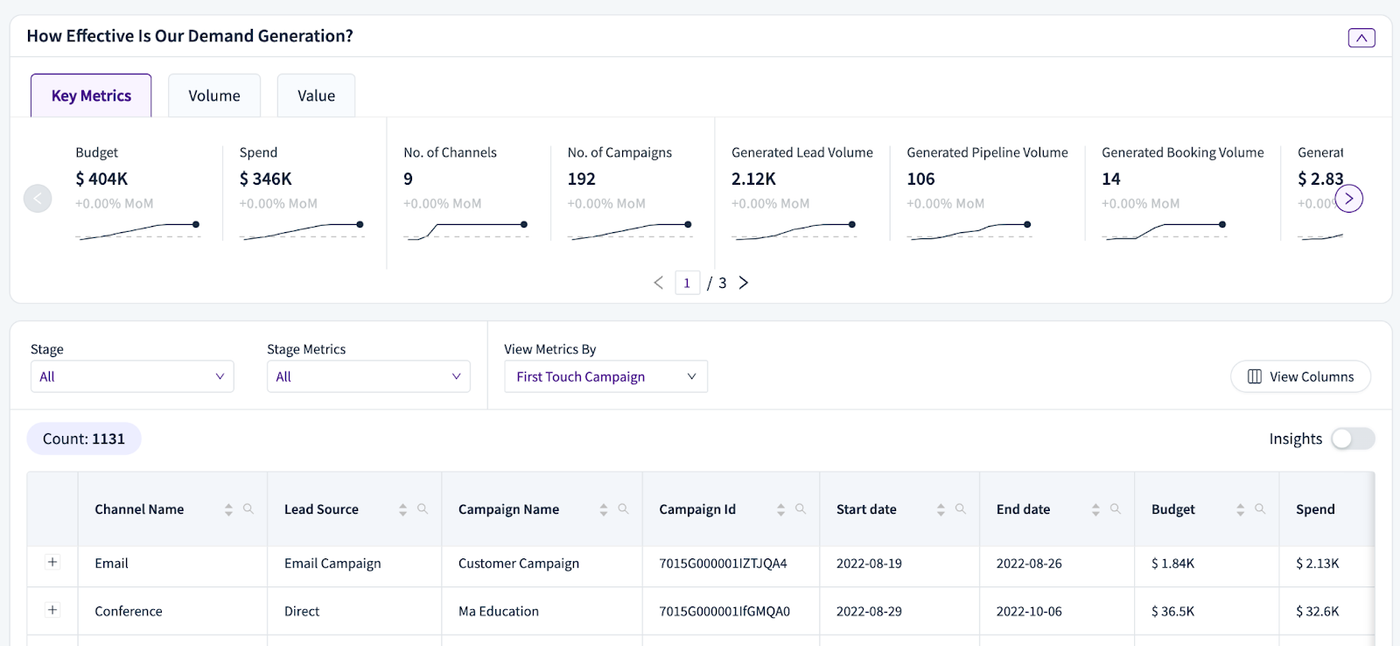This screenshot has height=646, width=1400.
Task: Click end date 2022-10-06
Action: click(1029, 611)
